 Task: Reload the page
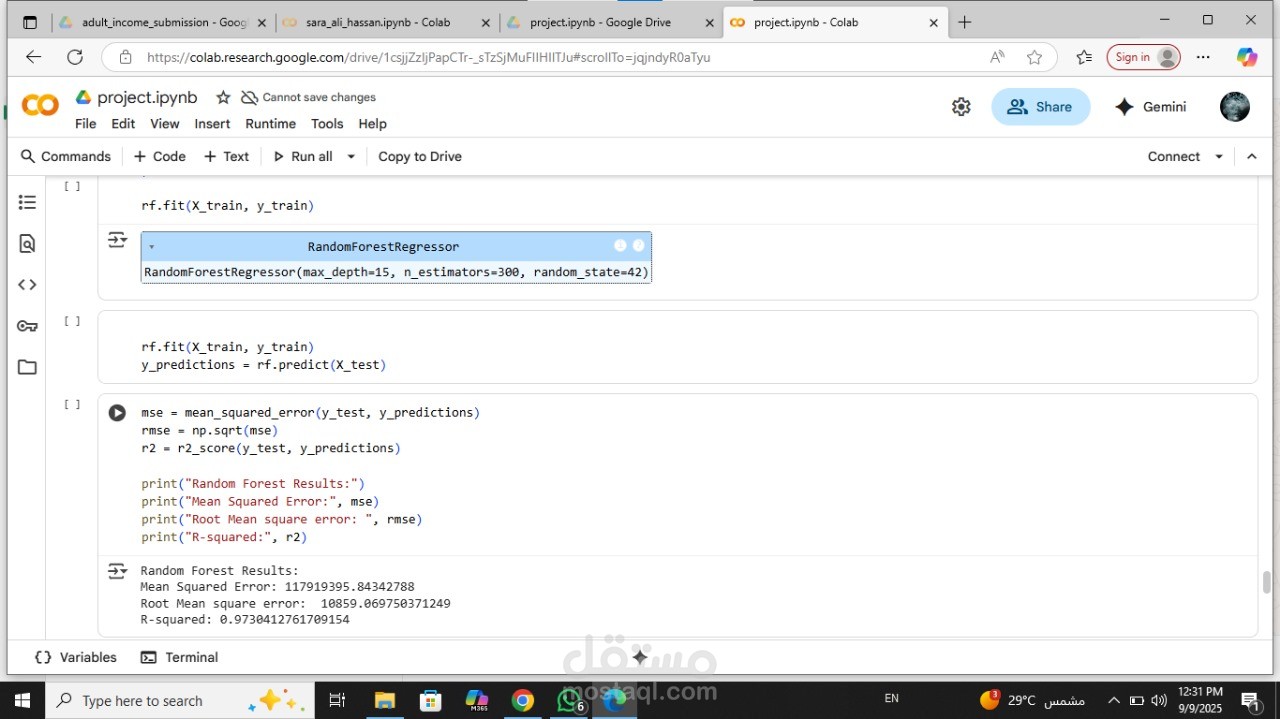75,57
